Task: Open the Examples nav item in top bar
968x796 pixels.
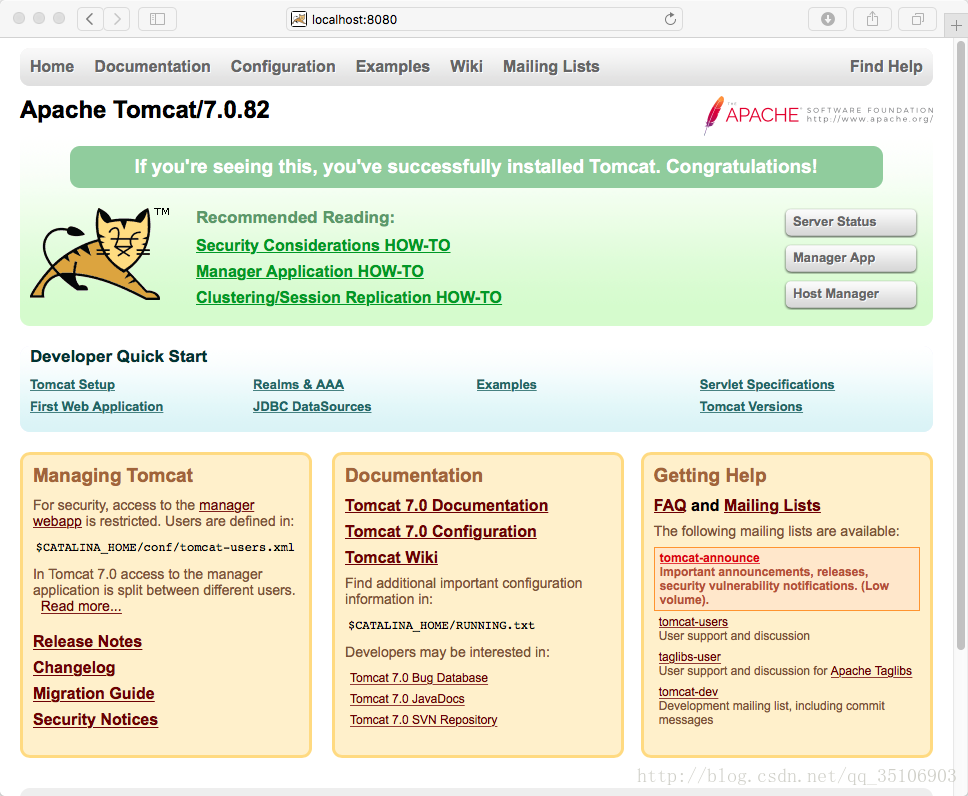Action: [393, 66]
